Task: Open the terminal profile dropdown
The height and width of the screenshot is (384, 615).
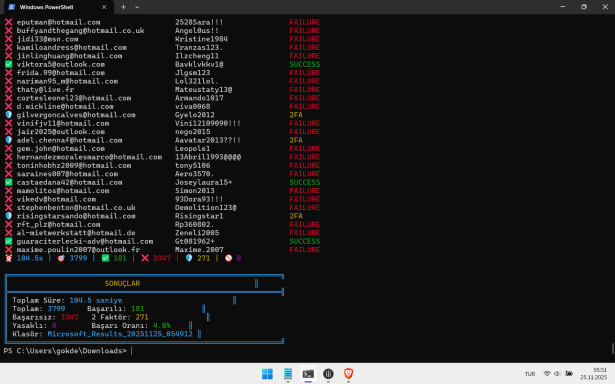Action: 137,7
